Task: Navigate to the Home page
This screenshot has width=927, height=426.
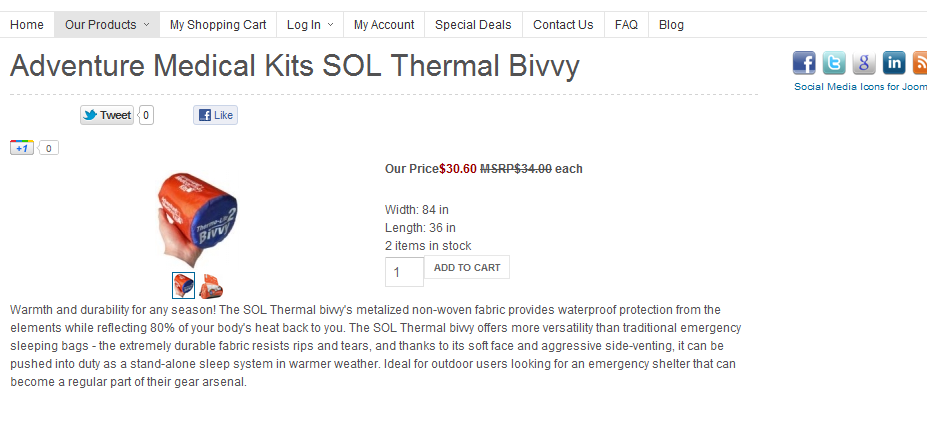Action: click(x=27, y=25)
